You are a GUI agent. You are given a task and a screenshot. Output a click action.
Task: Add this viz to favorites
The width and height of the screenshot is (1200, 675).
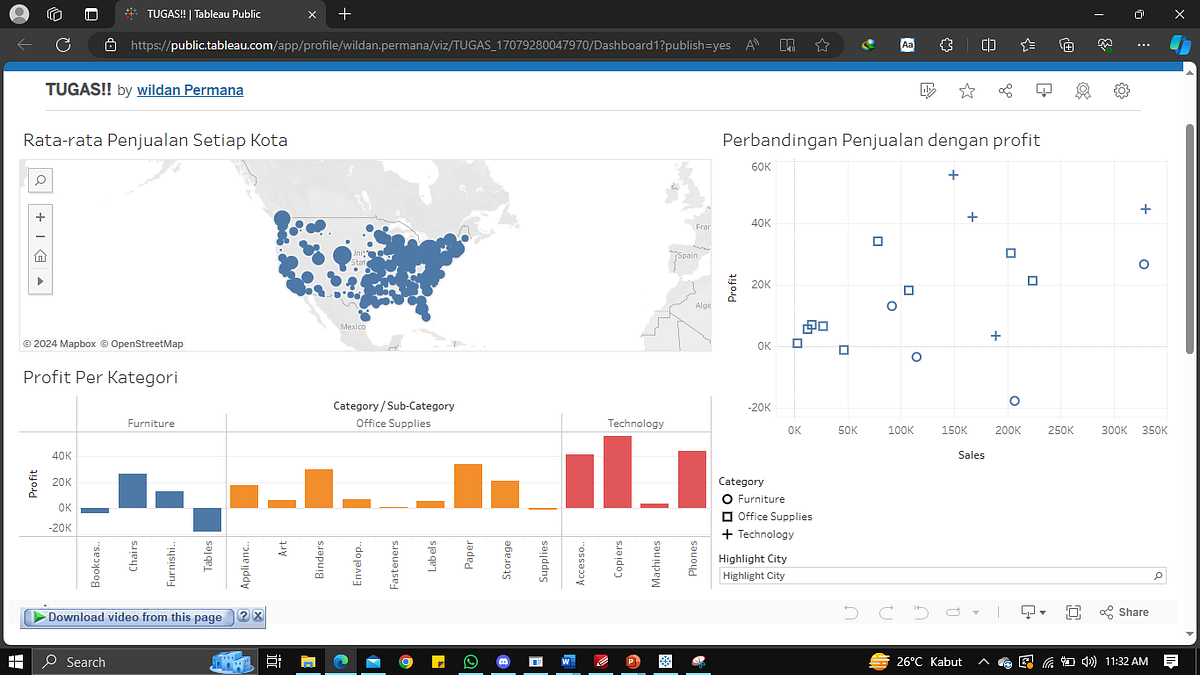[x=966, y=90]
